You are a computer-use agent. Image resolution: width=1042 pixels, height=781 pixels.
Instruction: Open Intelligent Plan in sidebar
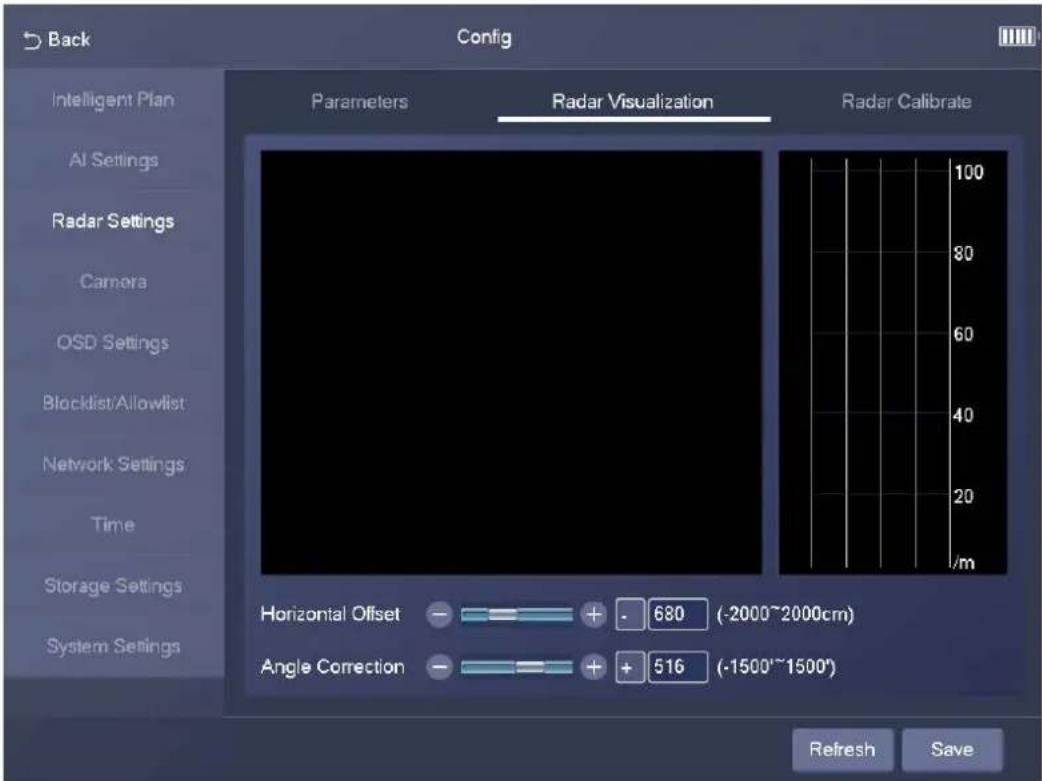pyautogui.click(x=113, y=100)
